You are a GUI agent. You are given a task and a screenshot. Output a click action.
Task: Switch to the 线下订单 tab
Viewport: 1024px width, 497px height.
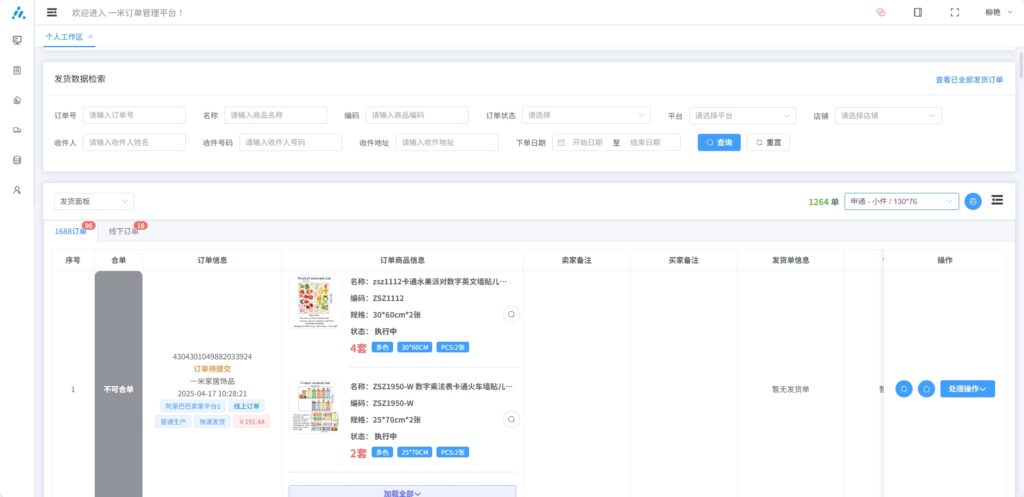tap(125, 232)
